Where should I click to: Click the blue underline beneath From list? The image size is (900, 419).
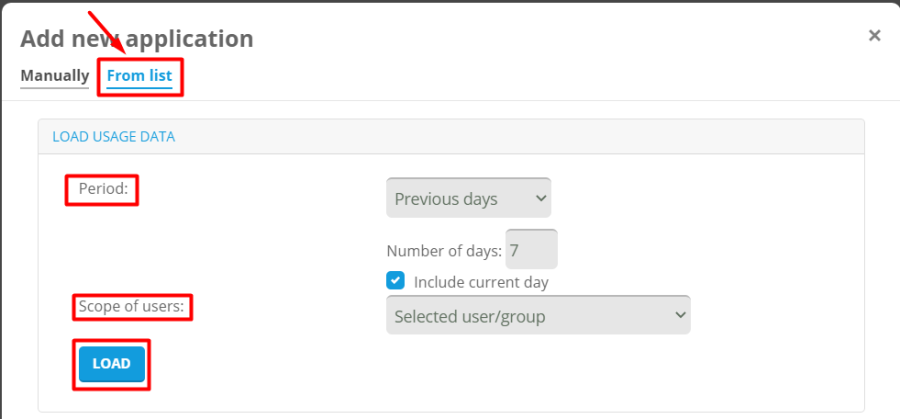pyautogui.click(x=140, y=88)
